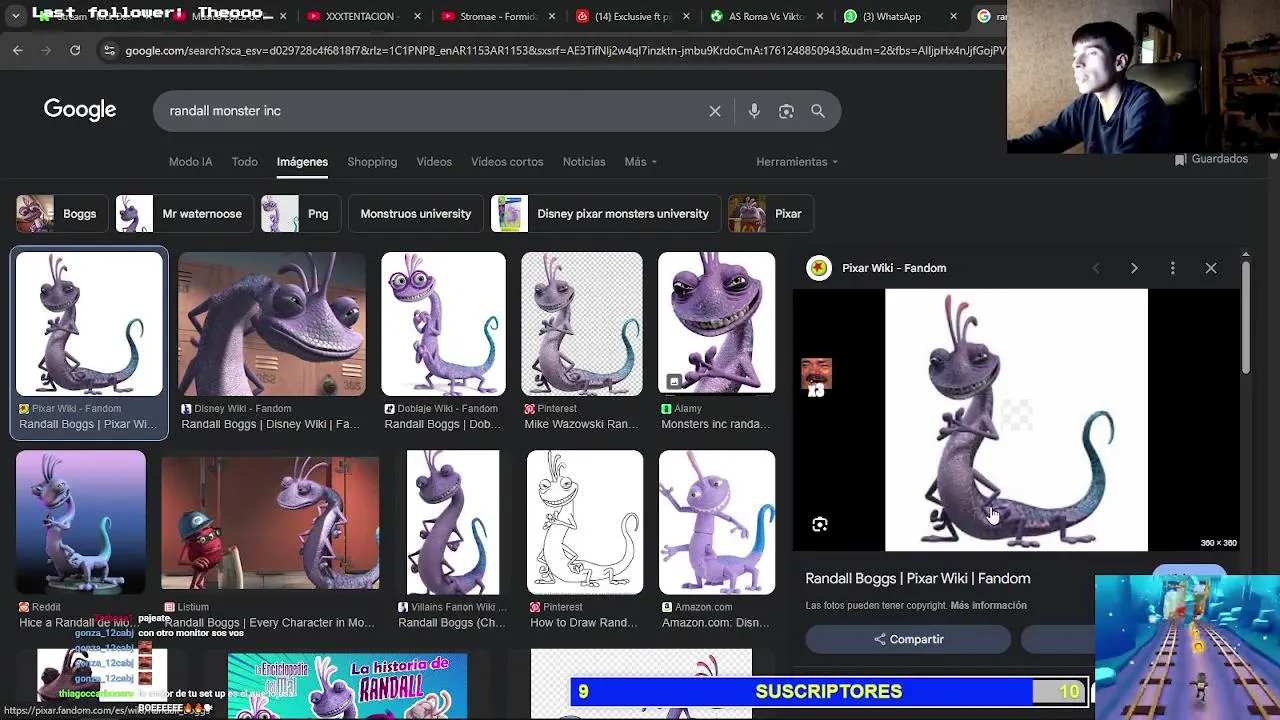Click the address bar URL field
The height and width of the screenshot is (720, 1280).
[565, 50]
